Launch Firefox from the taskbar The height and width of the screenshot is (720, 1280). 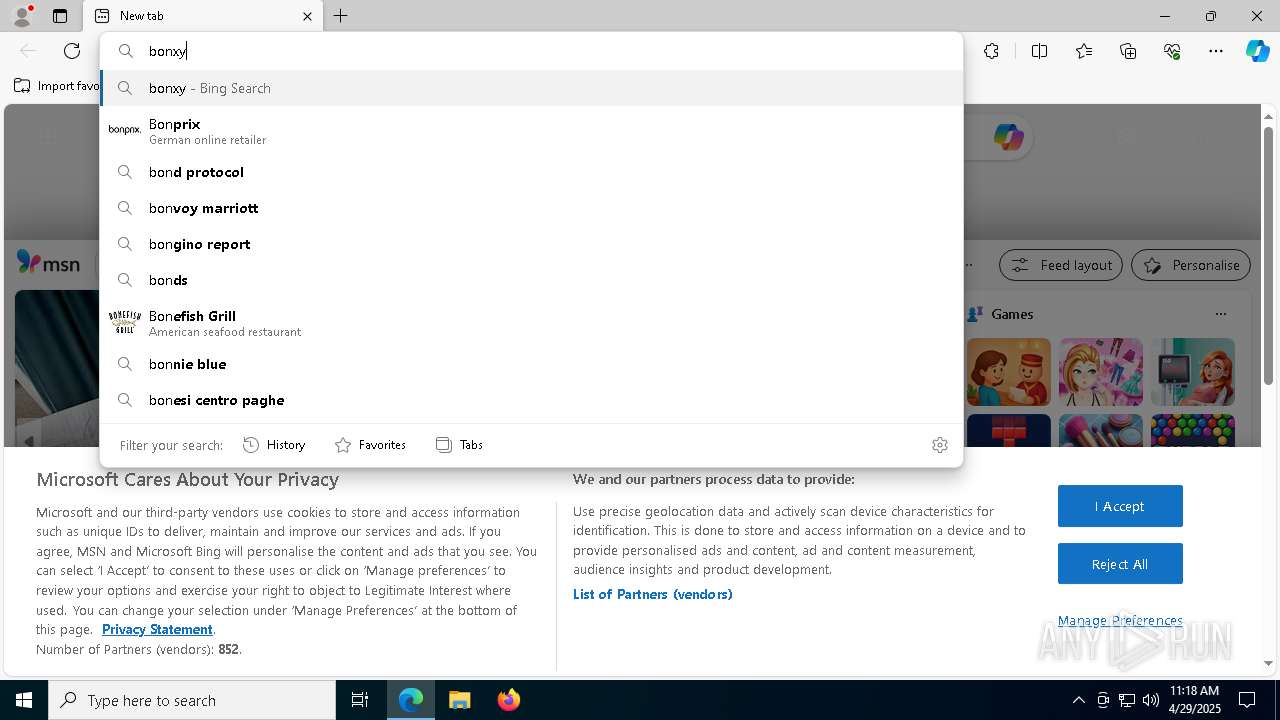[x=508, y=700]
